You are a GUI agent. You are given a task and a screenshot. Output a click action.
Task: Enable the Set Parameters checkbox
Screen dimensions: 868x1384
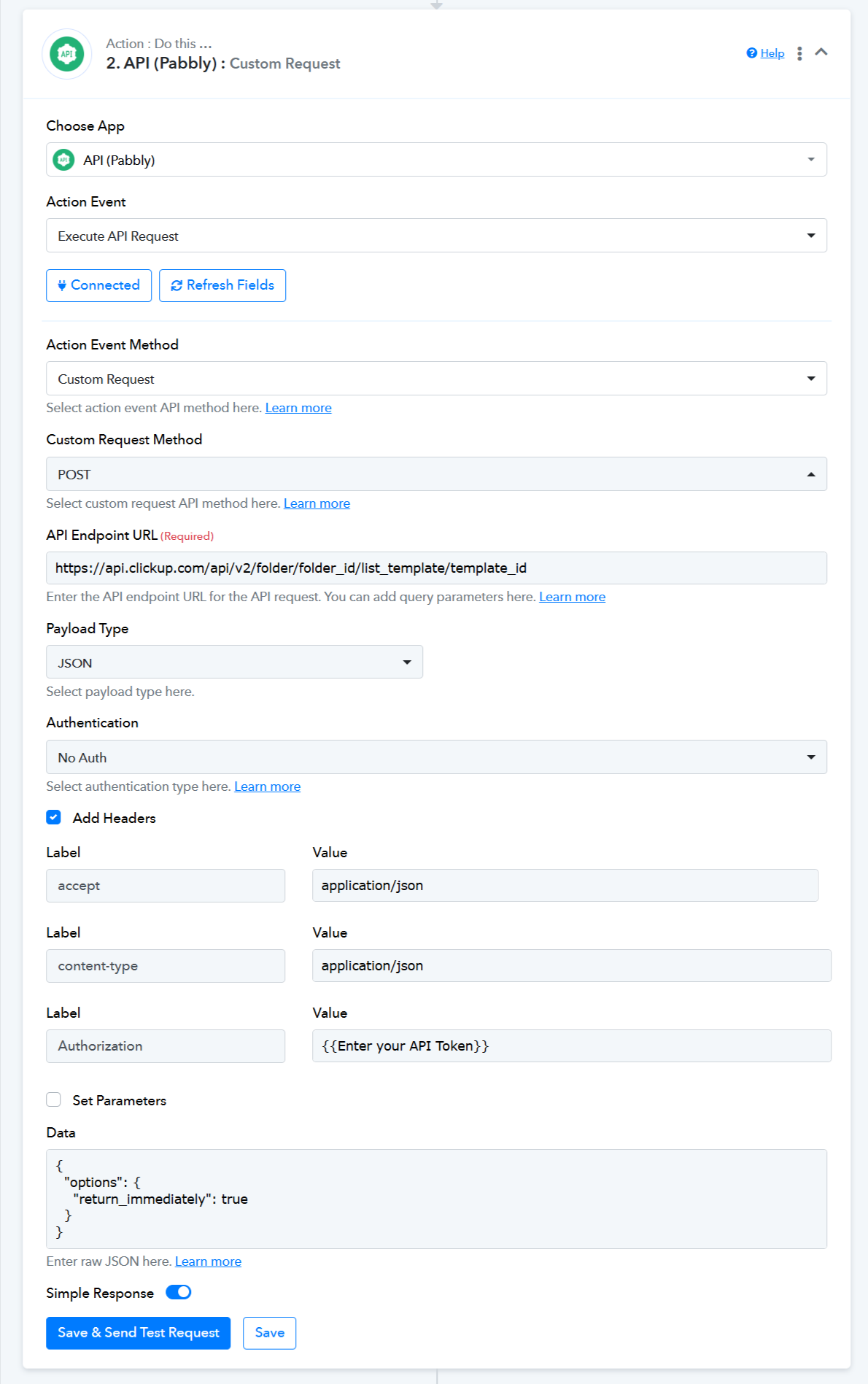[x=53, y=1100]
